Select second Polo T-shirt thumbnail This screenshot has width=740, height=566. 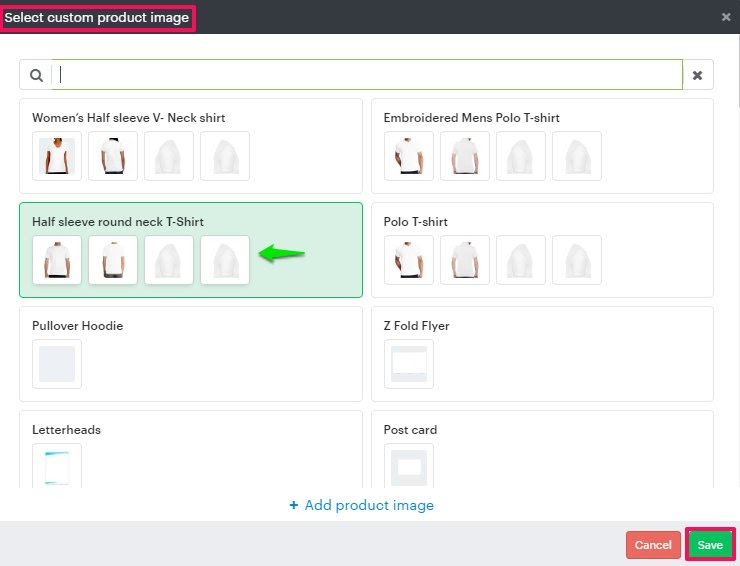pos(465,260)
